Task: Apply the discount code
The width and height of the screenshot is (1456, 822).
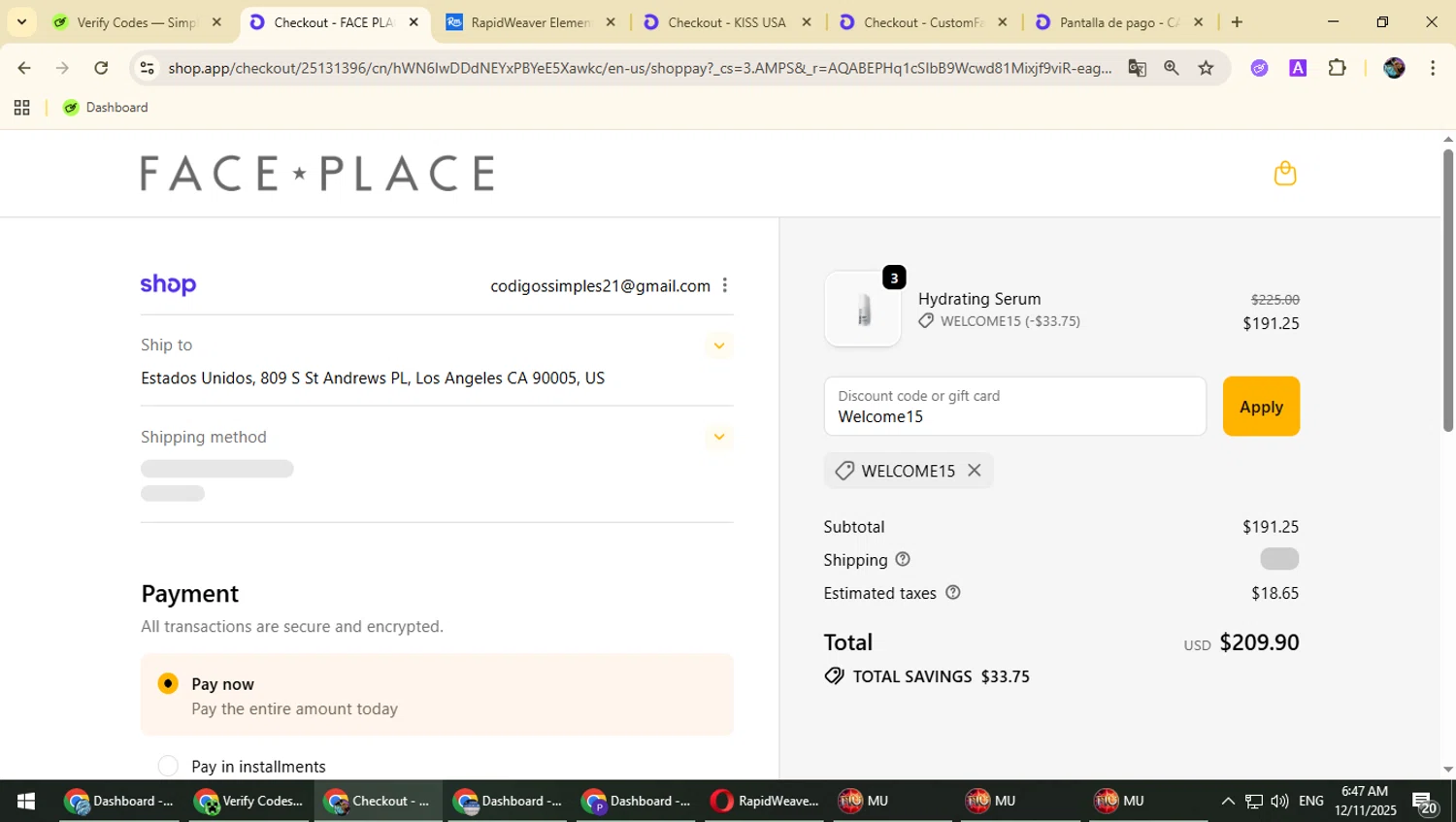Action: (1261, 407)
